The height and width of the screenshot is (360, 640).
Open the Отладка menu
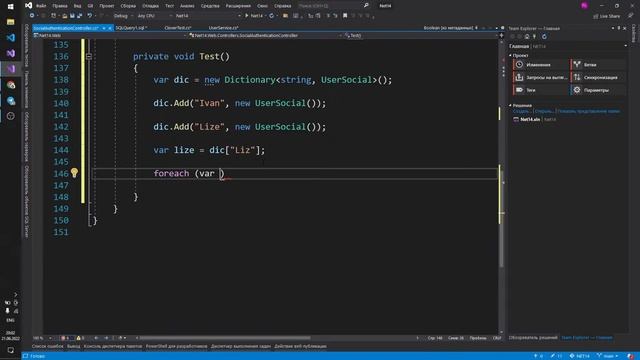[x=150, y=6]
